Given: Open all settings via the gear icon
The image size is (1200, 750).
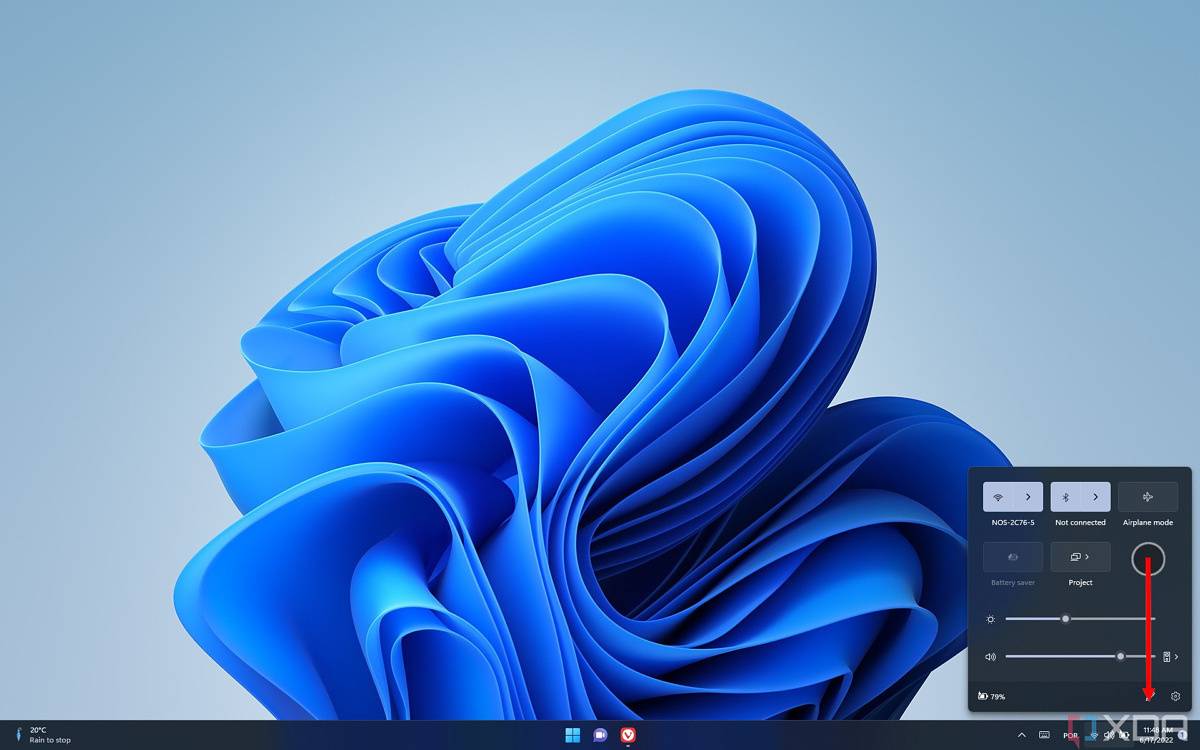Looking at the screenshot, I should point(1176,696).
